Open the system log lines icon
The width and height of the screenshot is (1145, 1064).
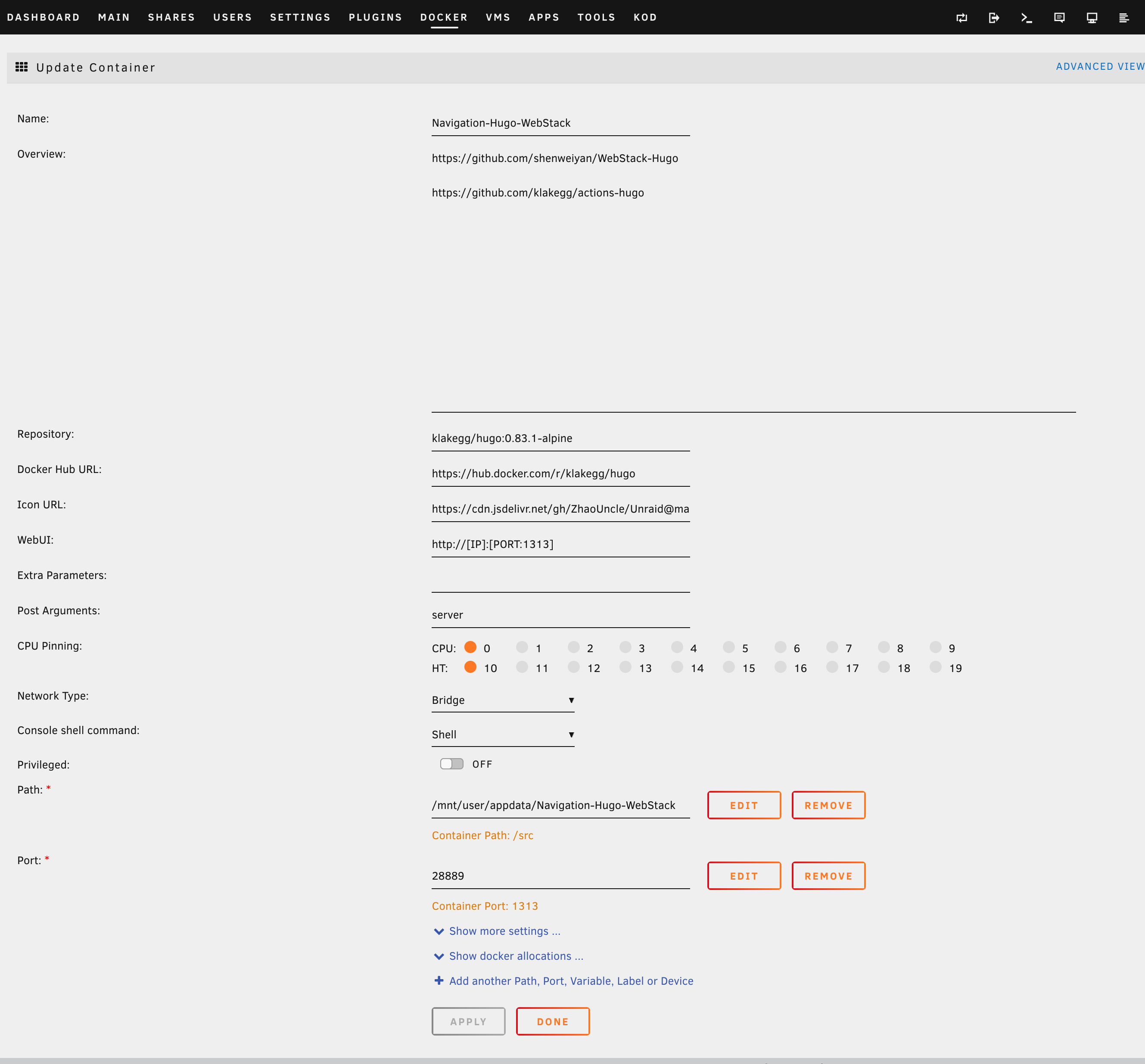coord(1124,18)
